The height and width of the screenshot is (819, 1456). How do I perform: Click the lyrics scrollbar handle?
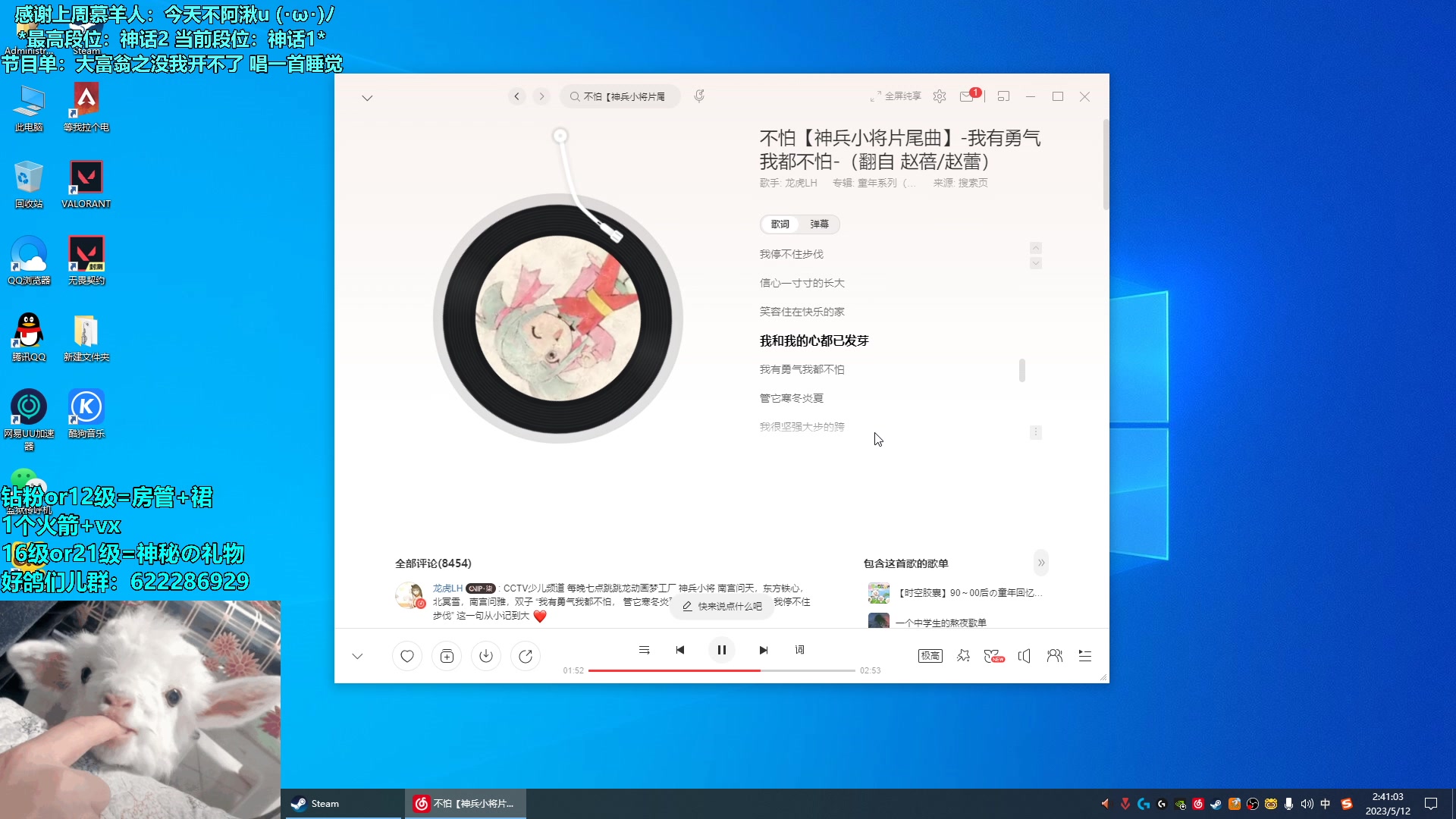[x=1022, y=370]
